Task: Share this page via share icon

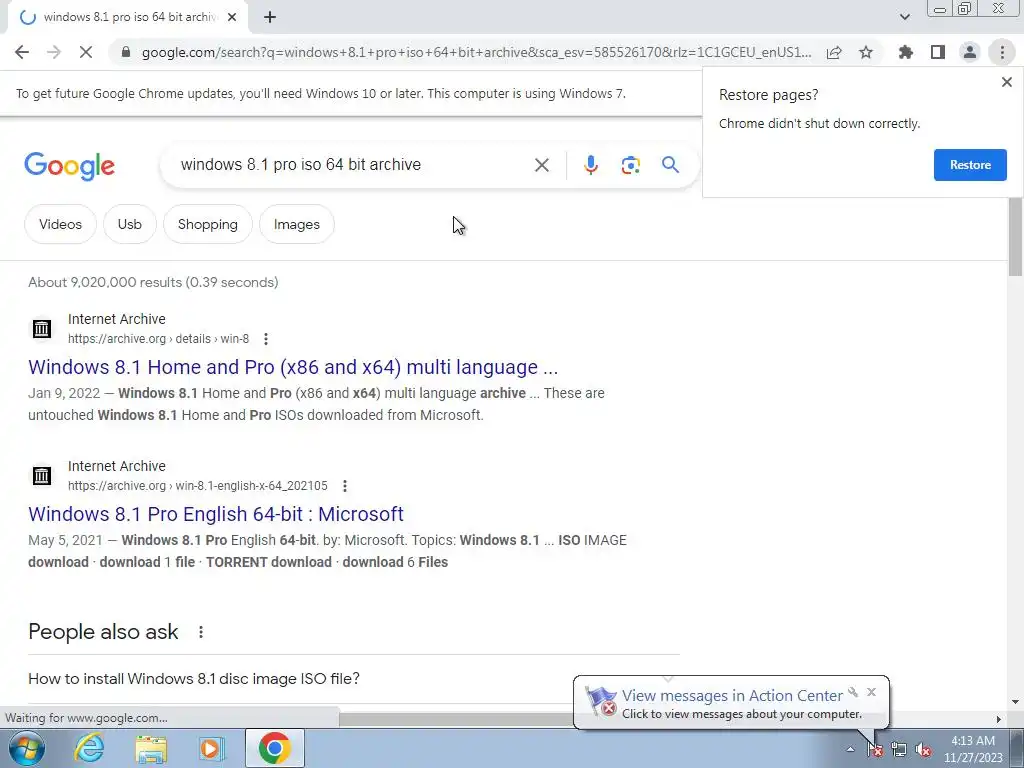Action: point(834,52)
